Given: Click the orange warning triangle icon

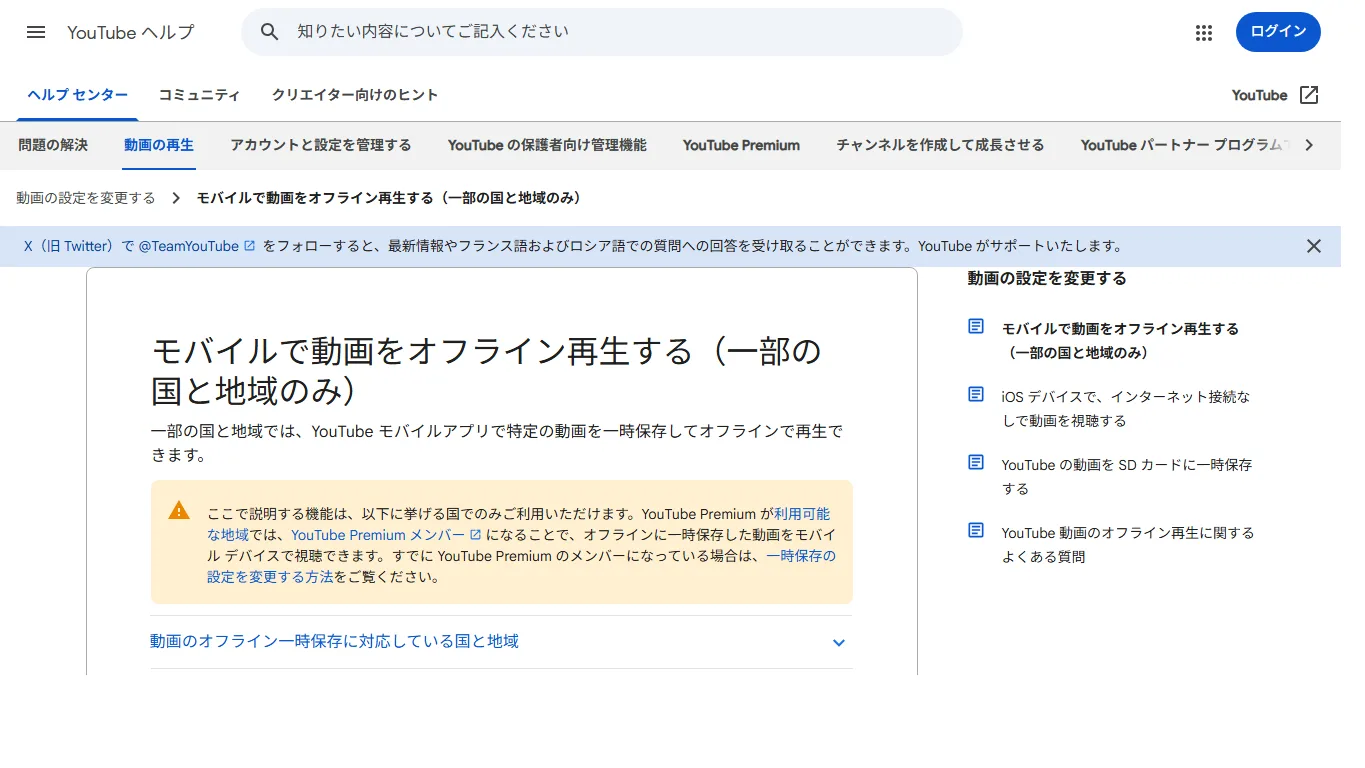Looking at the screenshot, I should 179,511.
